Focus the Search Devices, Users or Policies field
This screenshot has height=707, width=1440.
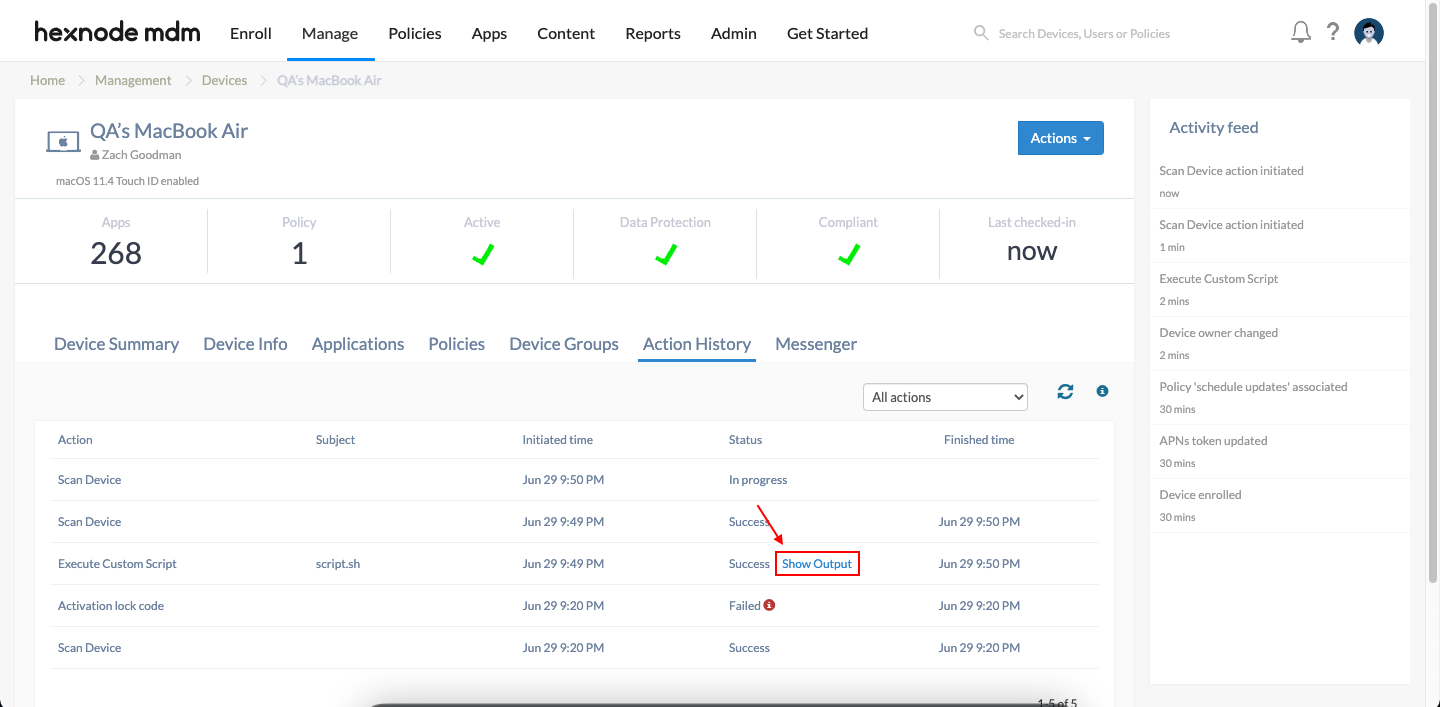tap(1084, 33)
